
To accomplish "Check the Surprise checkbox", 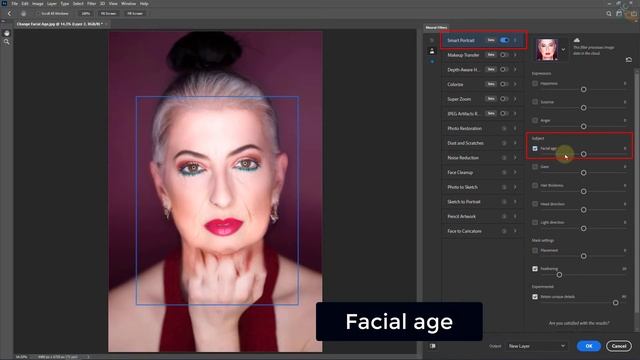I will point(535,102).
